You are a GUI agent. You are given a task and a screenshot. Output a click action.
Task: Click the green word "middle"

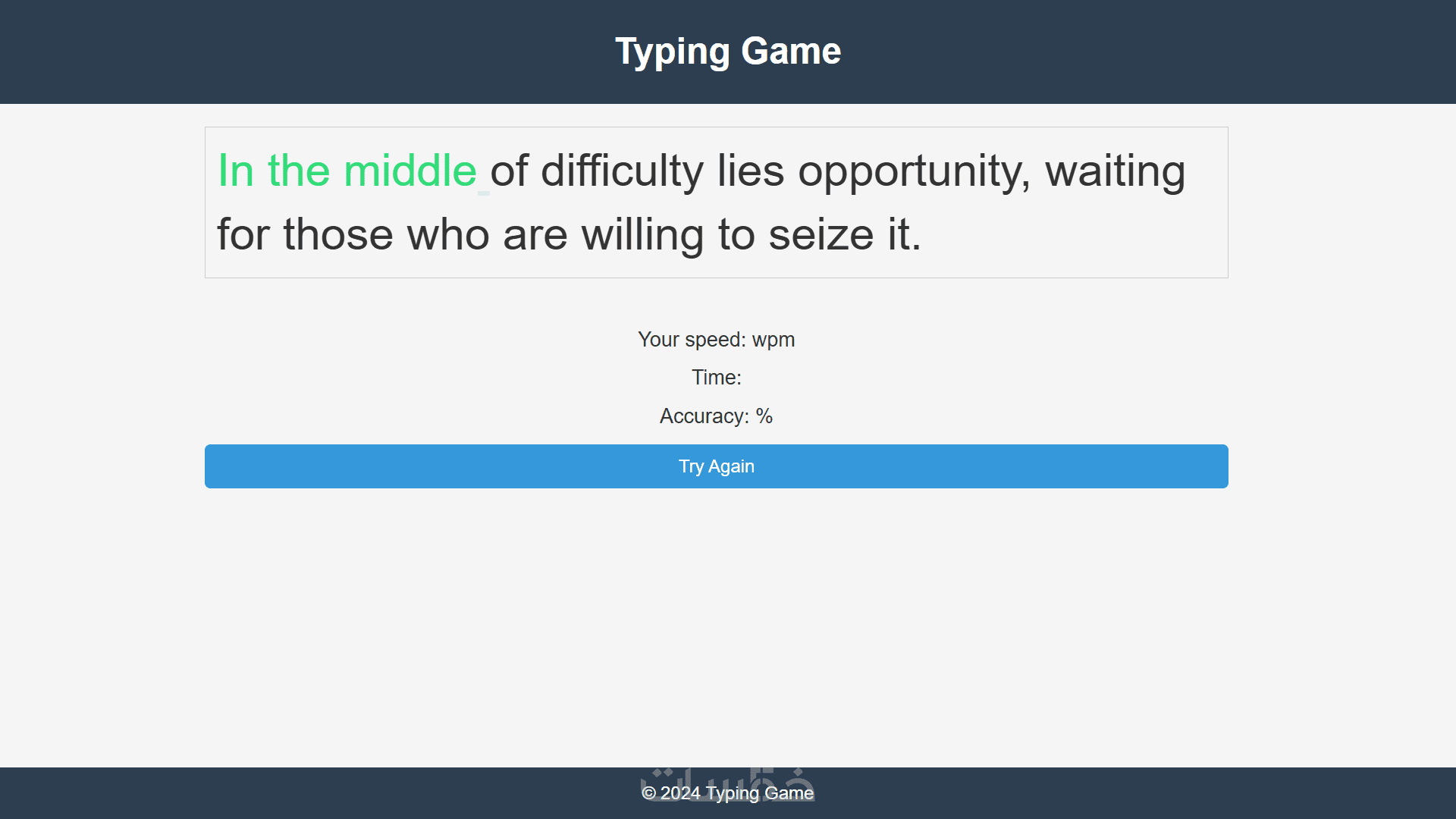[409, 171]
